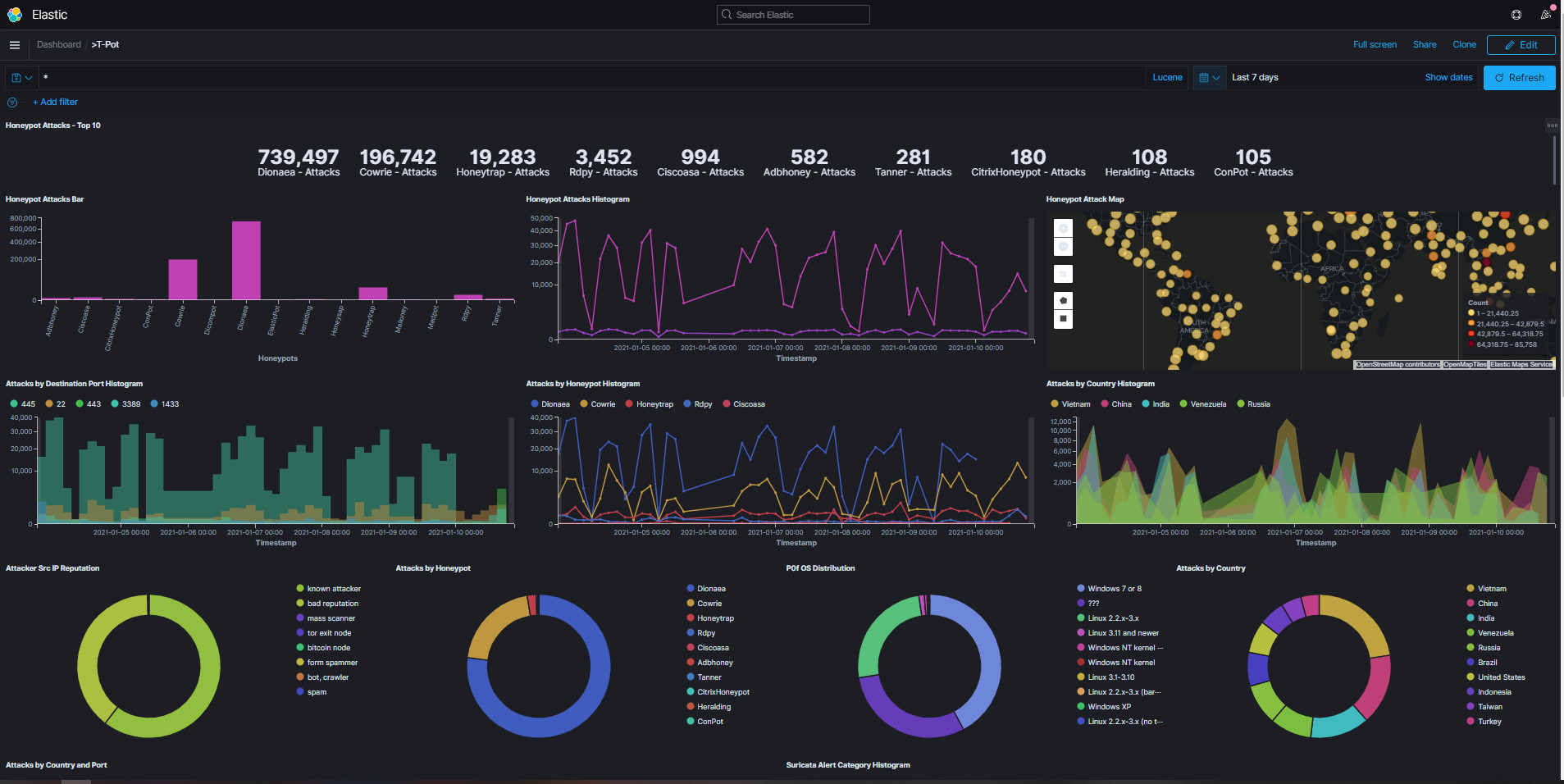Image resolution: width=1564 pixels, height=784 pixels.
Task: Toggle port 3389 series in legend
Action: pos(125,404)
